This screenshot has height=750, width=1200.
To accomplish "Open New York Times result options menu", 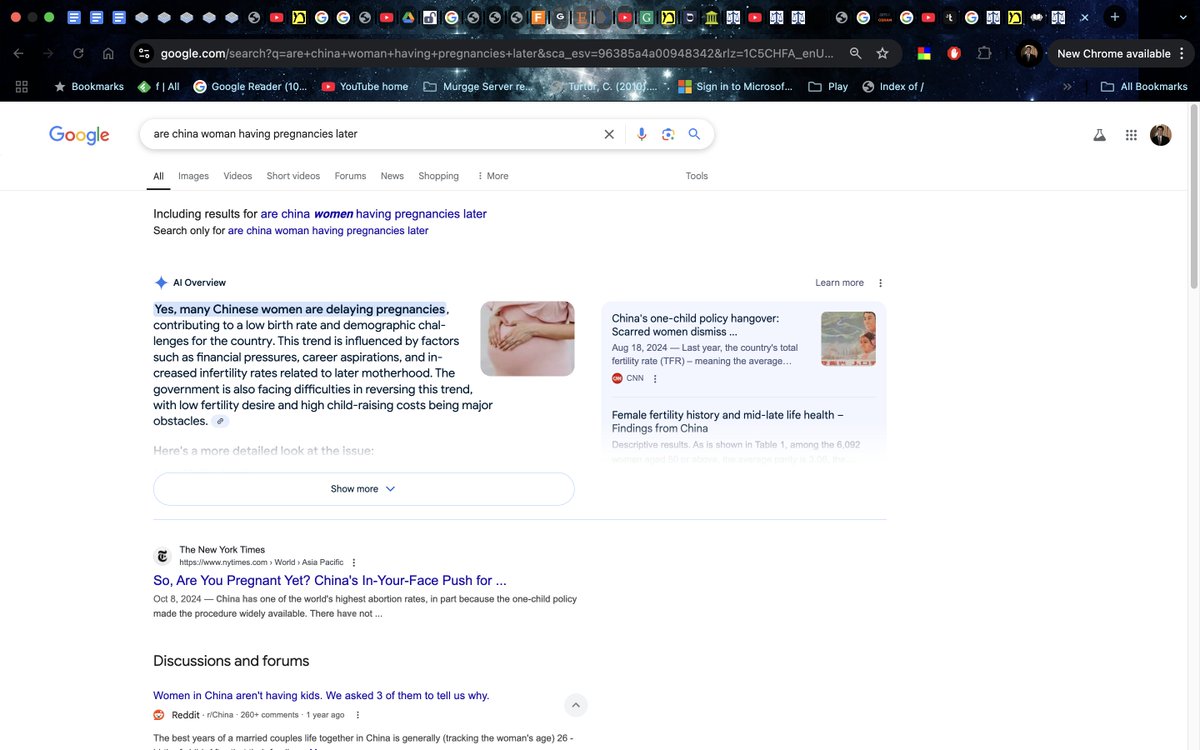I will 354,563.
